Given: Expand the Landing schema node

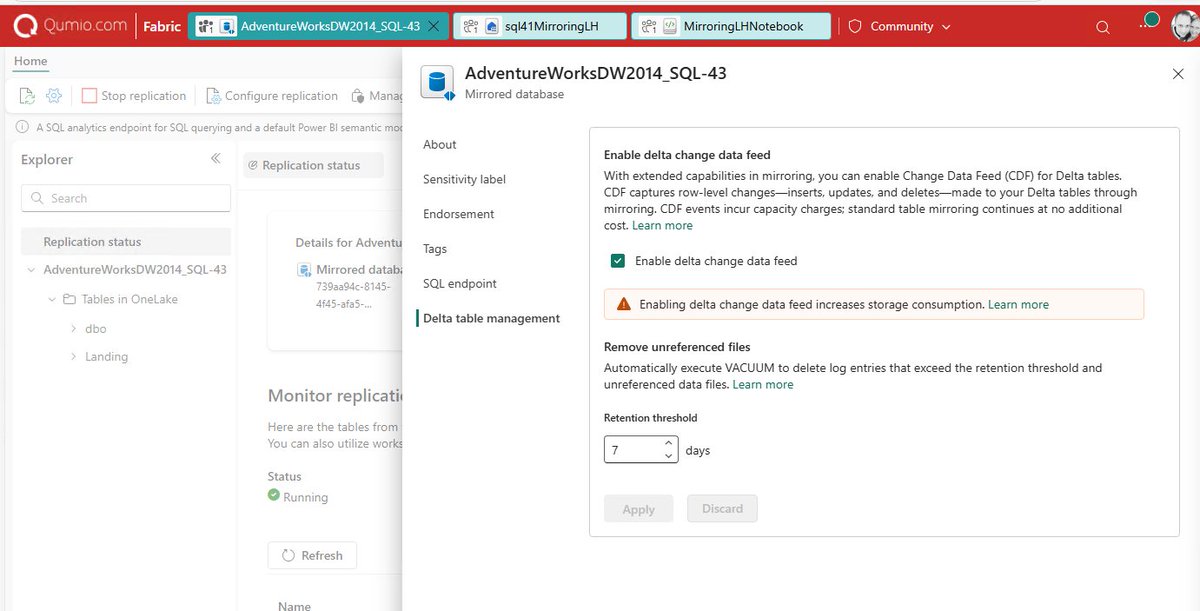Looking at the screenshot, I should (x=74, y=356).
